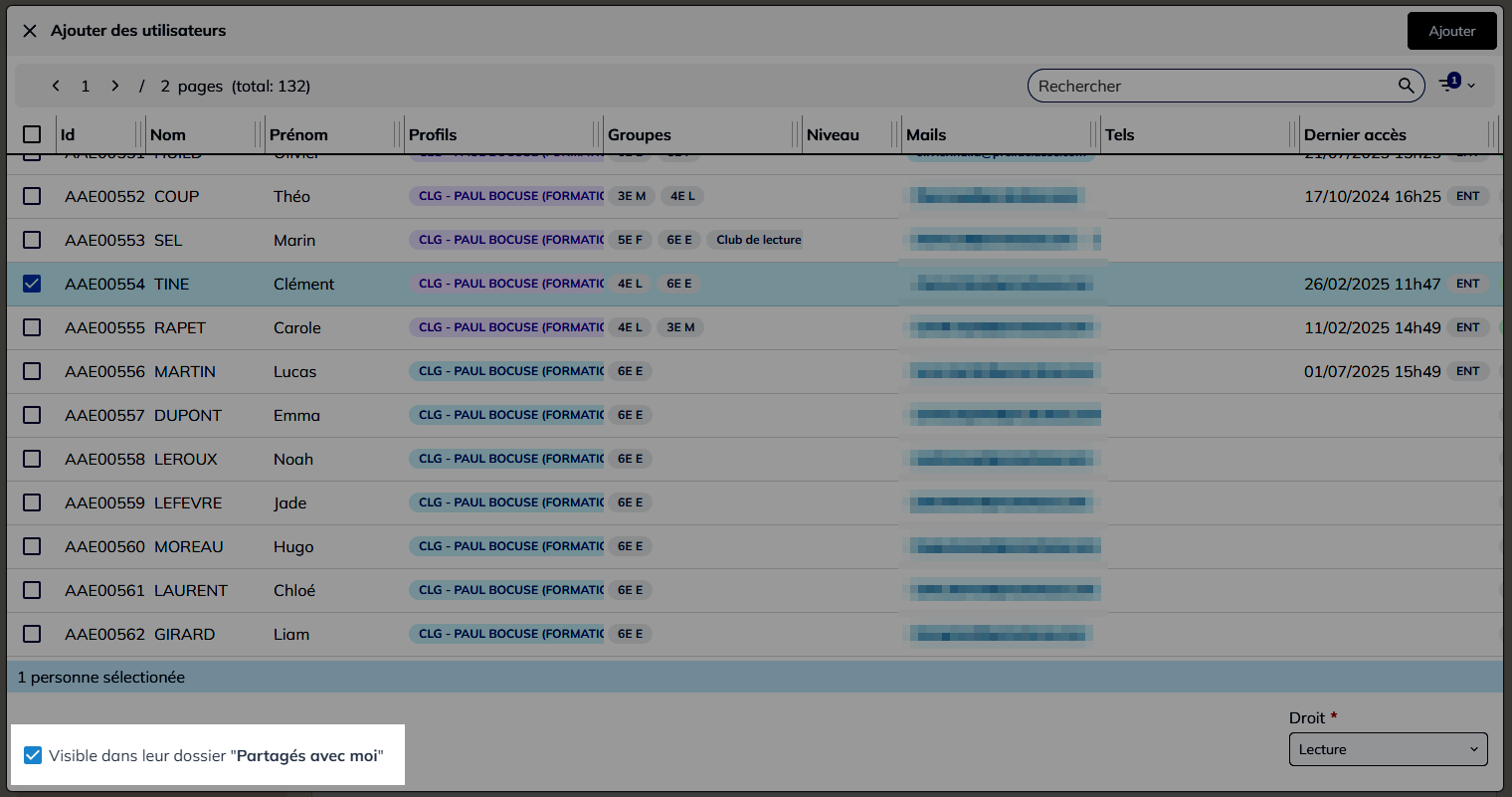The image size is (1512, 797).
Task: Click the date 11/02/2025 14h49
Action: (1373, 327)
